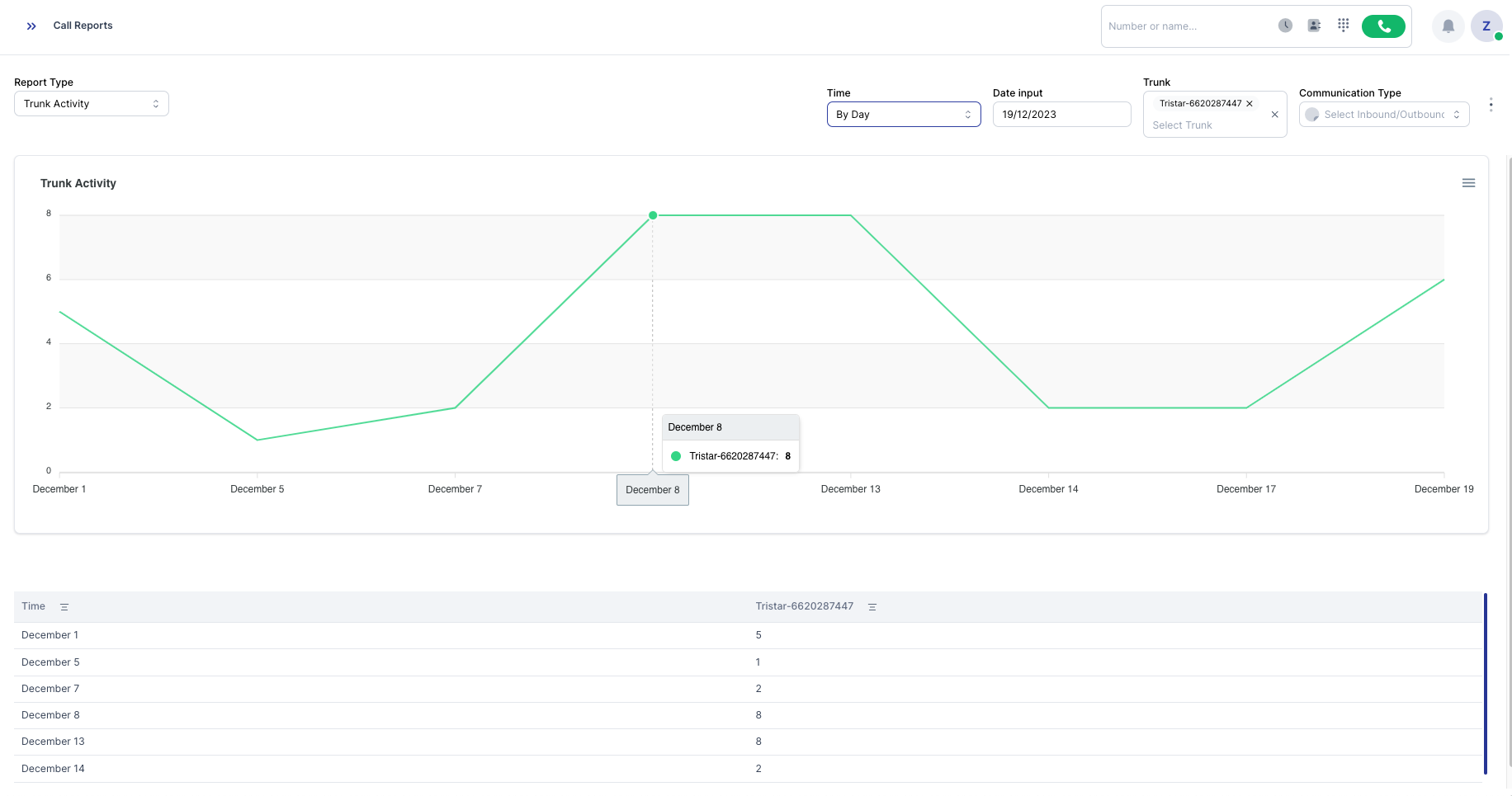Filter the Time column in table
The height and width of the screenshot is (796, 1512).
point(64,607)
